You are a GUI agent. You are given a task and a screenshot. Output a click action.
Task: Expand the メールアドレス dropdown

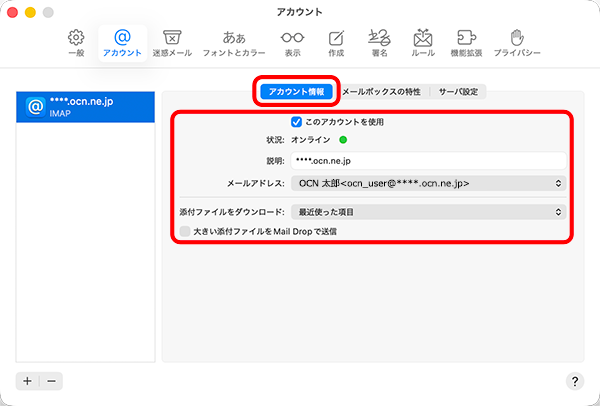pyautogui.click(x=428, y=183)
